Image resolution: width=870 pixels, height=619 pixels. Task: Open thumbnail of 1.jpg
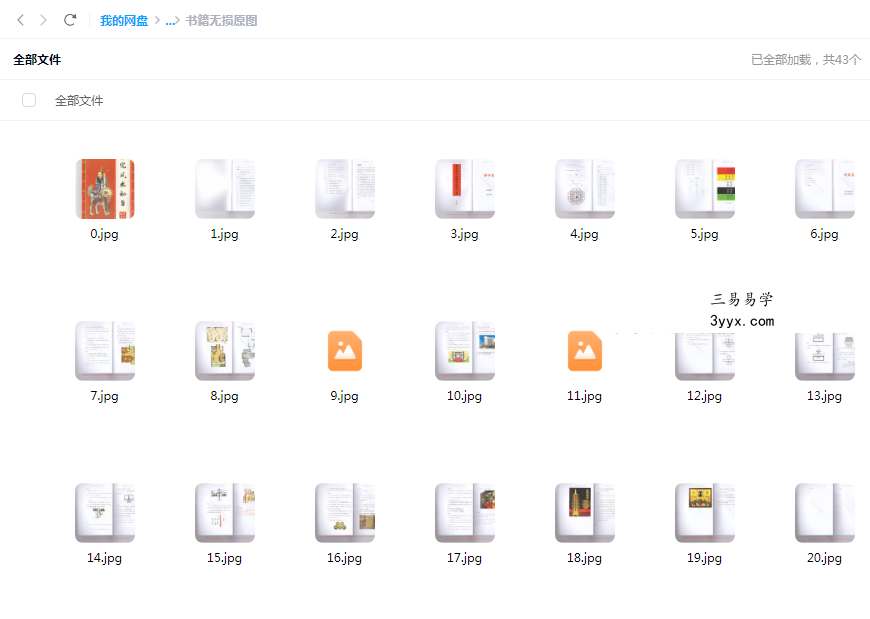pyautogui.click(x=225, y=189)
